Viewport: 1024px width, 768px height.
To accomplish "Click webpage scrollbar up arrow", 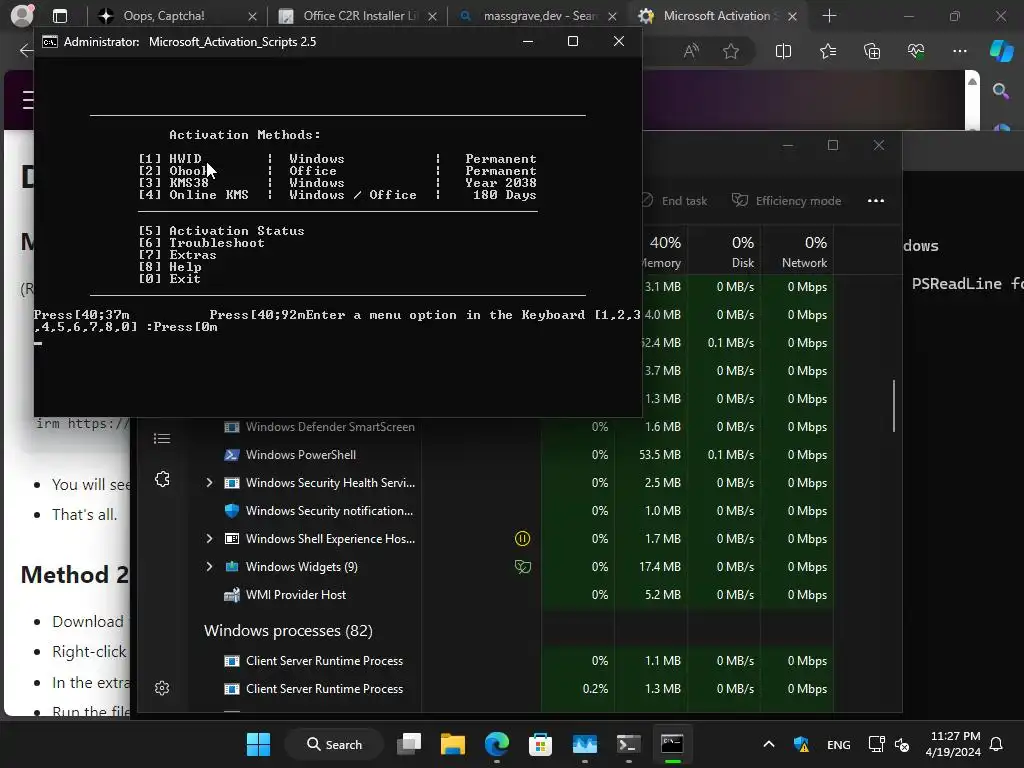I will coord(972,82).
